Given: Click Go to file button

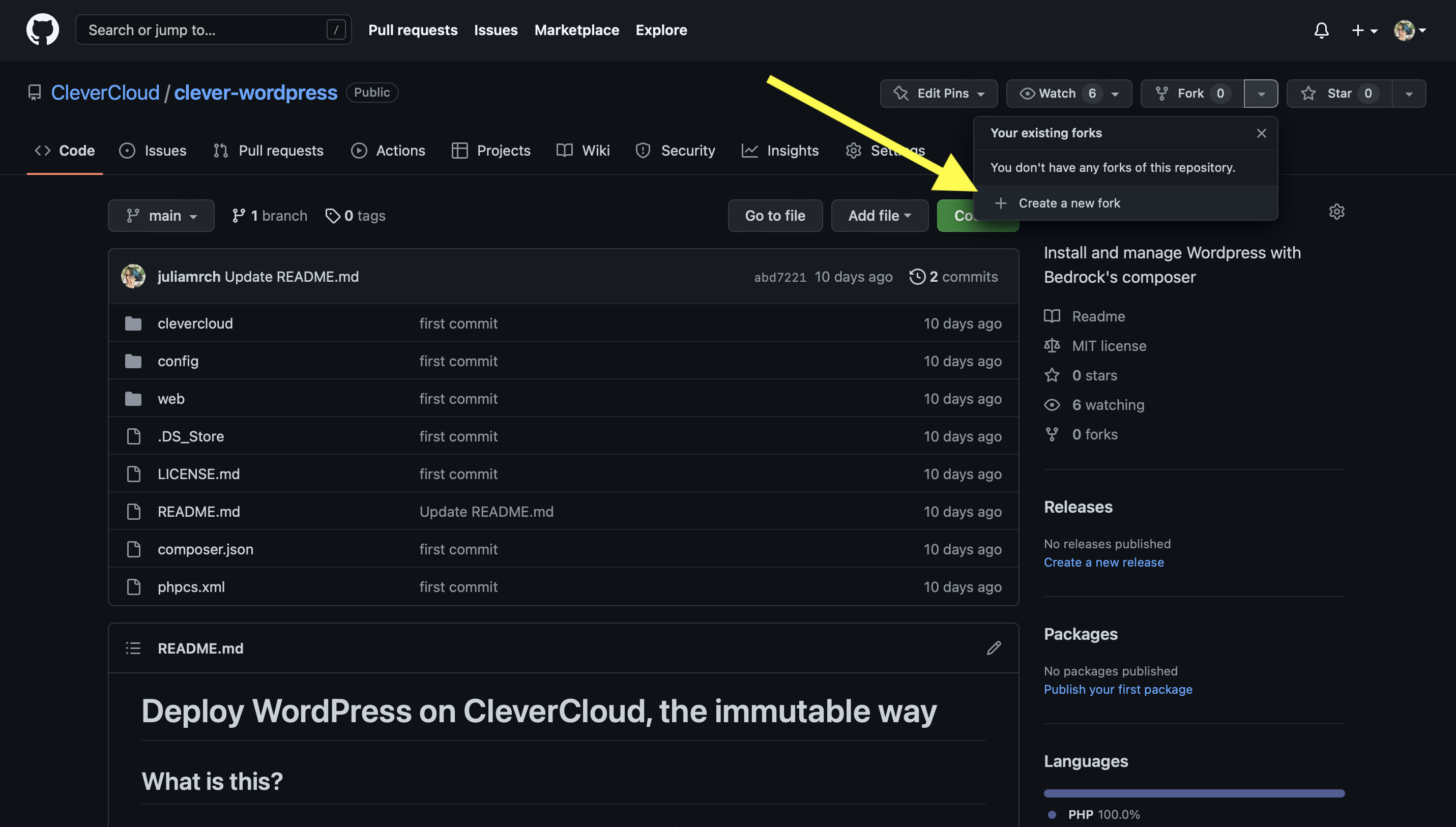Looking at the screenshot, I should [775, 216].
